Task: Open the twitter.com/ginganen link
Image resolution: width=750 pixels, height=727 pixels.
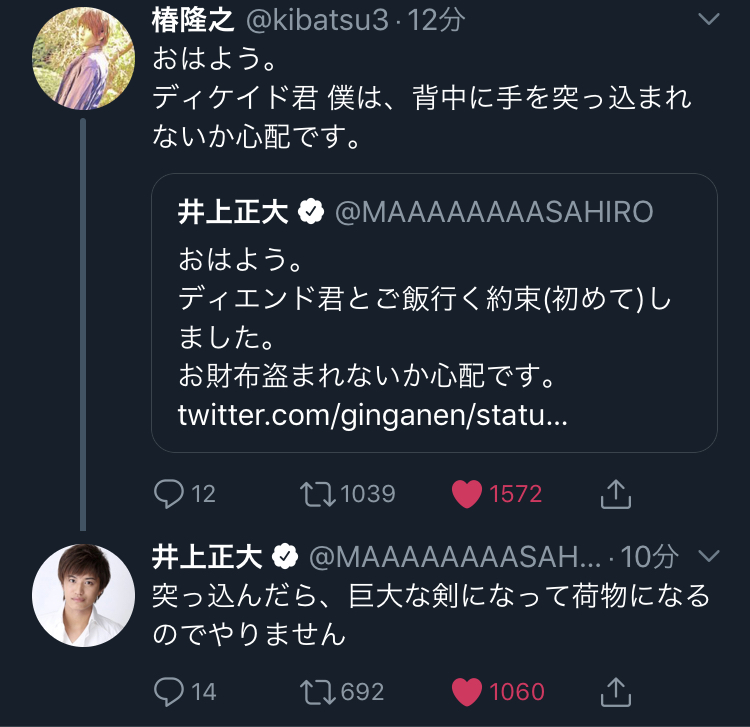Action: (373, 414)
